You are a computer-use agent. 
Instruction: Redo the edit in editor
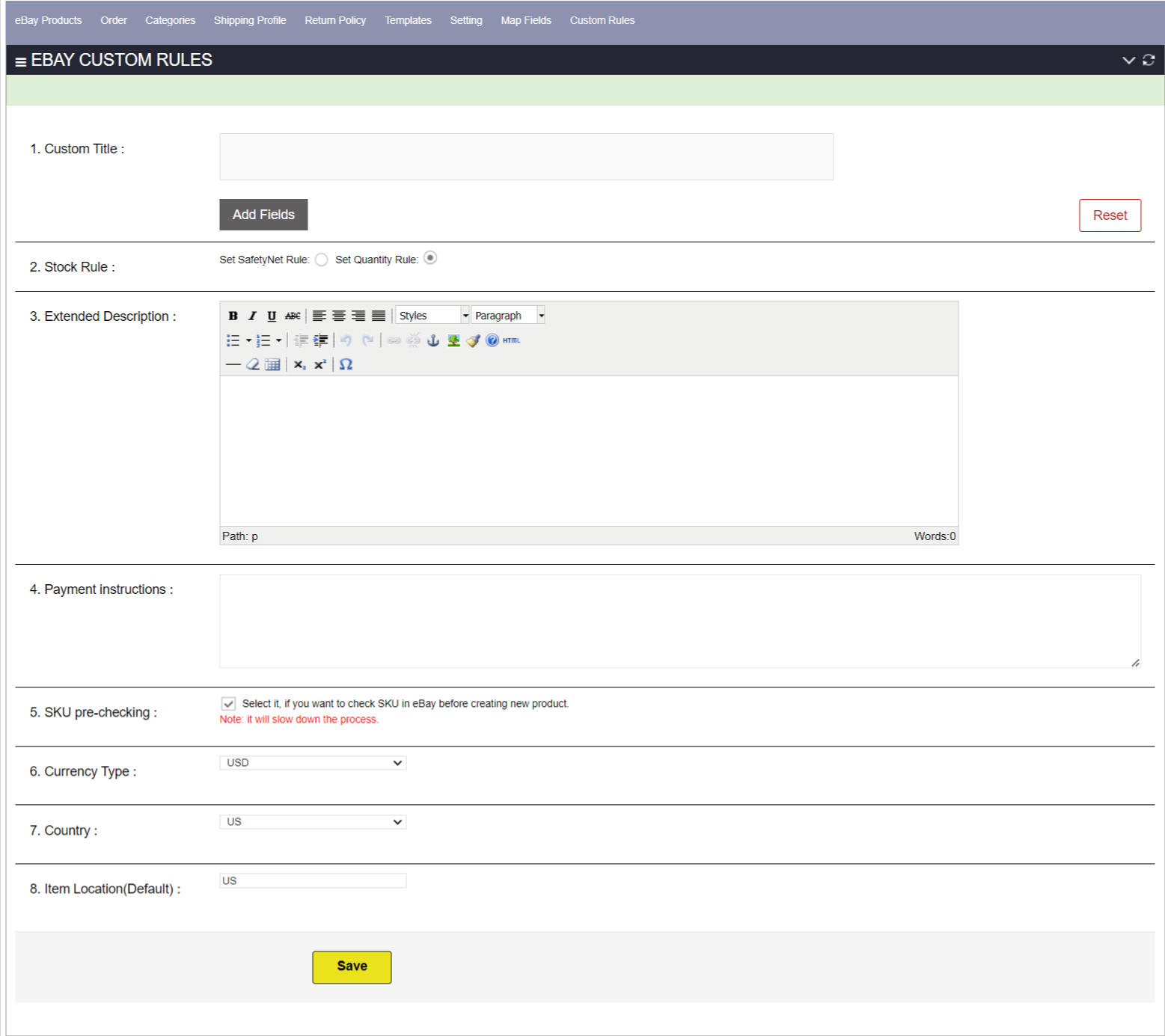click(x=367, y=340)
